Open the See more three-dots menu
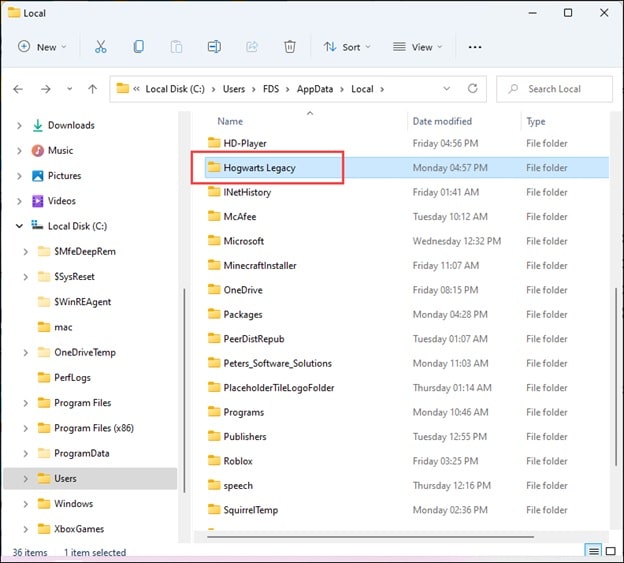Viewport: 624px width, 563px height. 475,47
